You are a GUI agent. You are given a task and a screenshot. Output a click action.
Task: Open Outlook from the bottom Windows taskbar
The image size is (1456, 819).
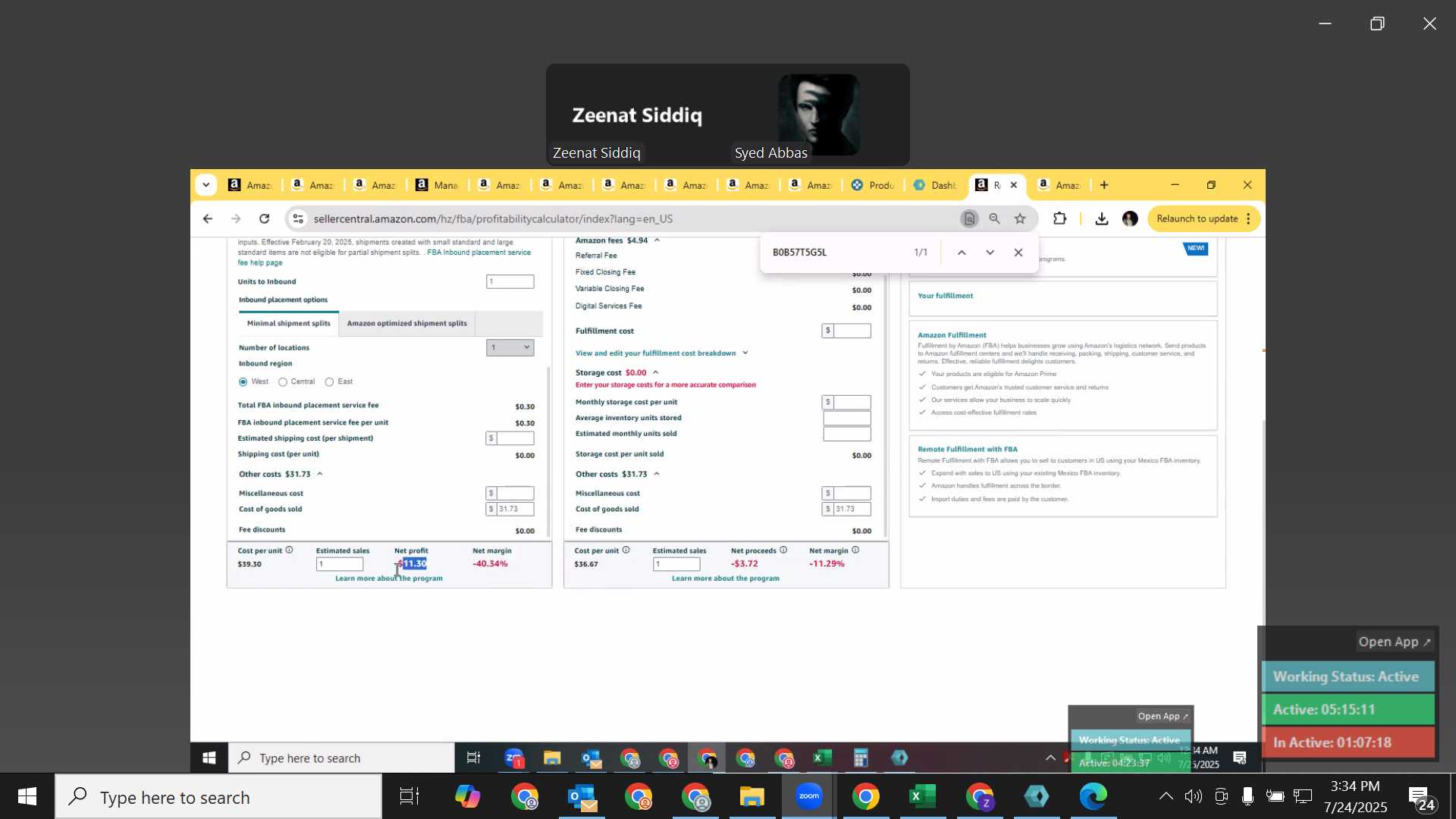pyautogui.click(x=582, y=797)
